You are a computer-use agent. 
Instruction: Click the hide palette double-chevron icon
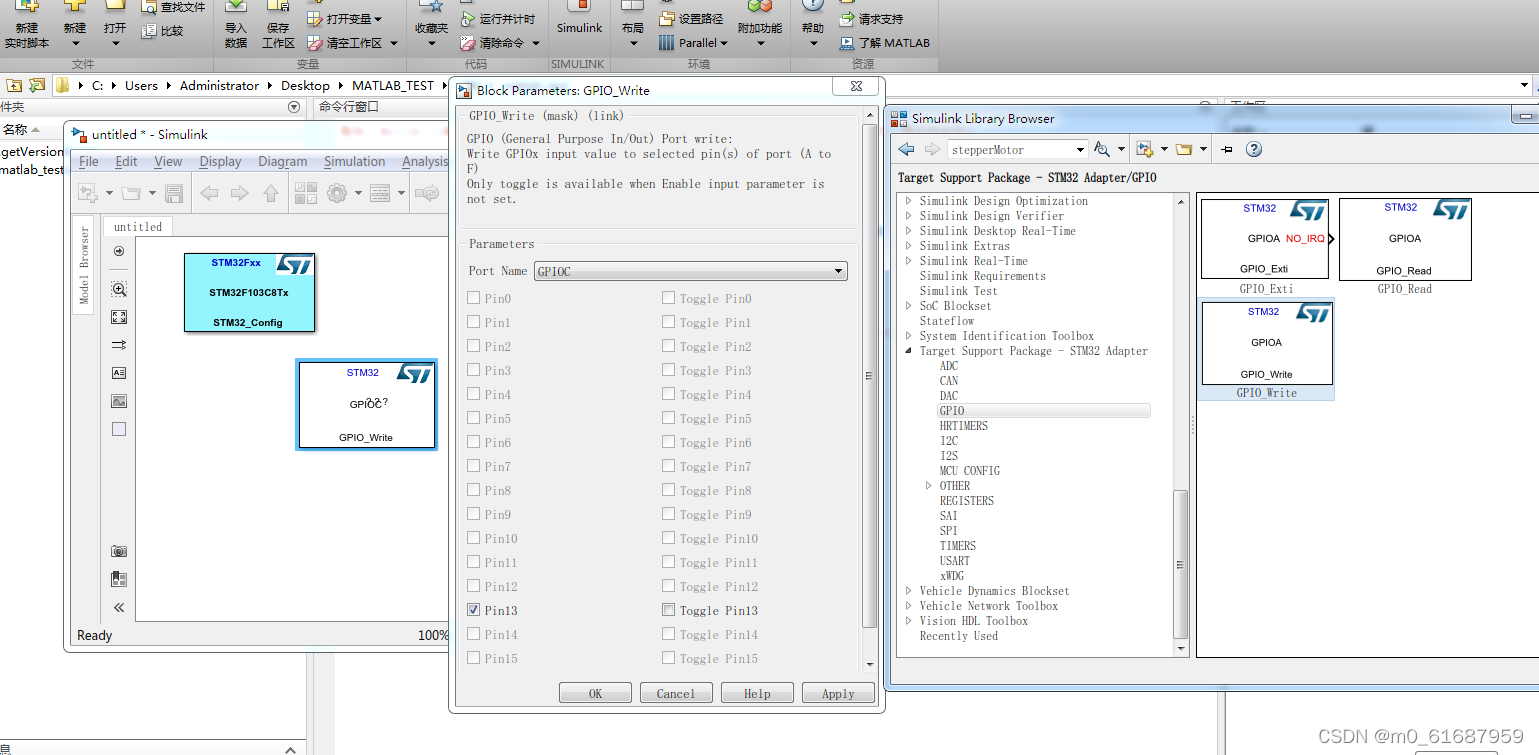click(119, 607)
